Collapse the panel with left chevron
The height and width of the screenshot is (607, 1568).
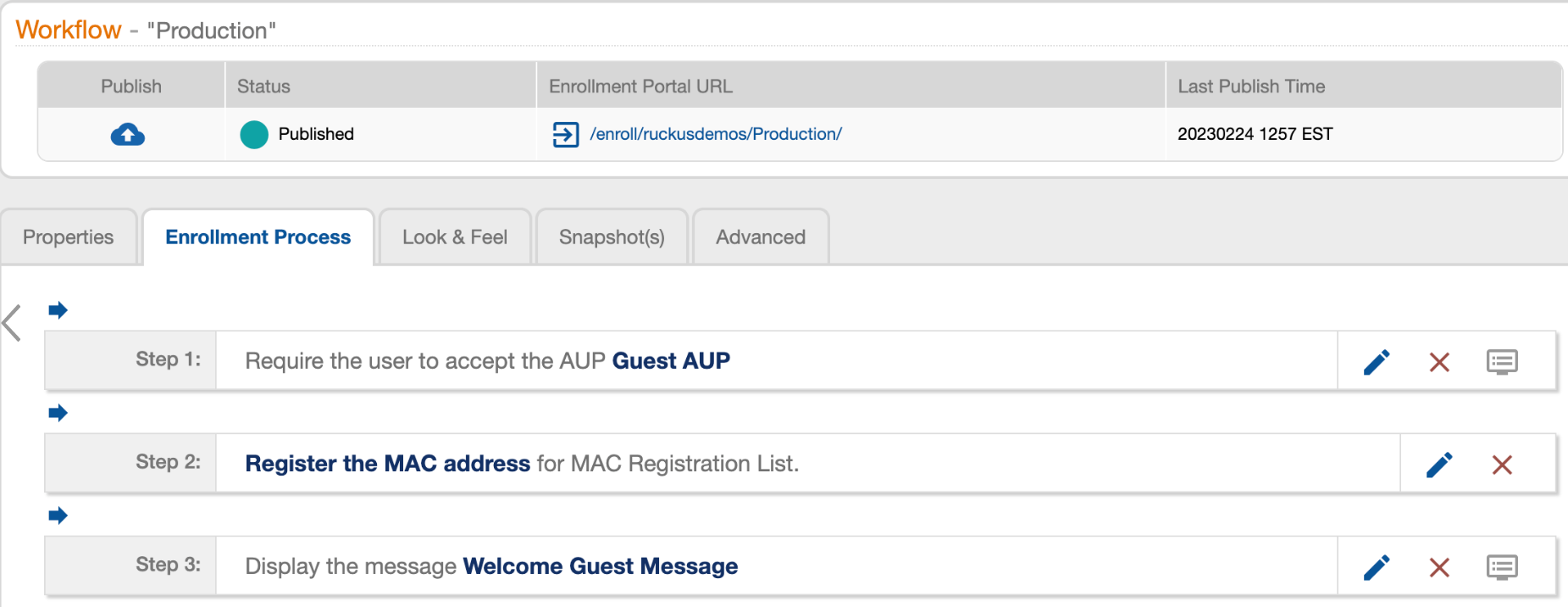tap(12, 323)
